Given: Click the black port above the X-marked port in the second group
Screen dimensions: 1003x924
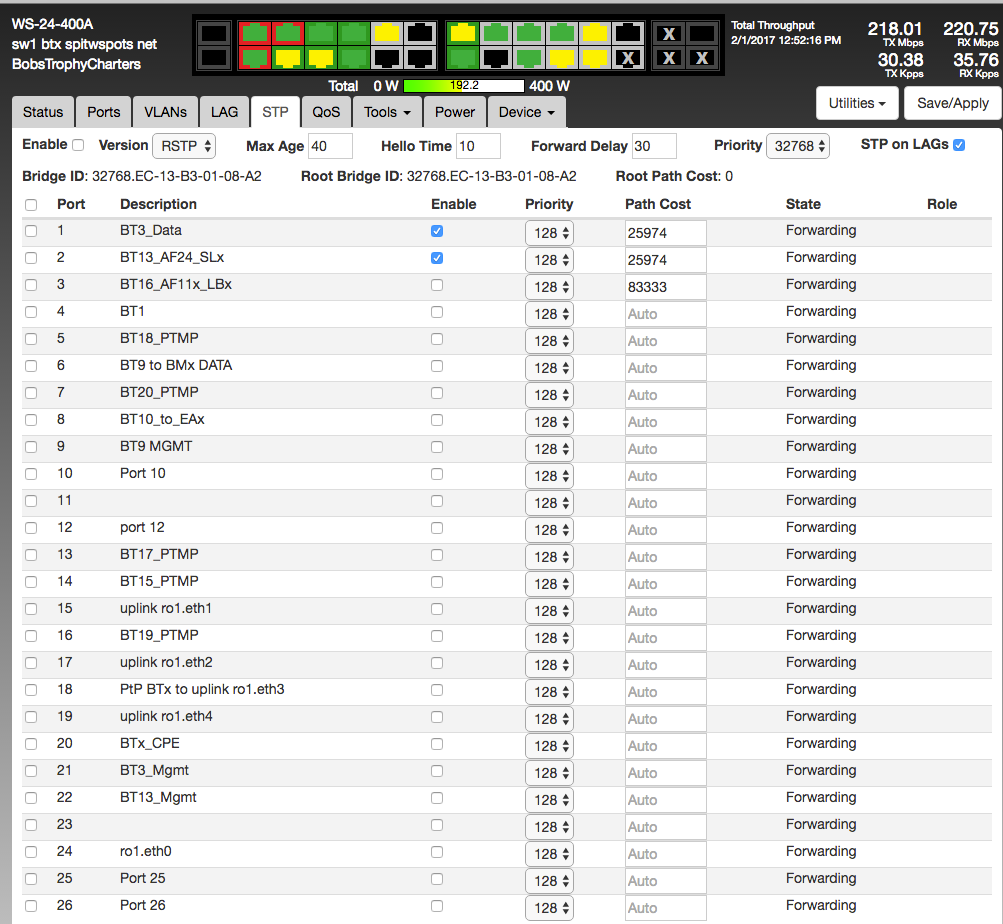Looking at the screenshot, I should coord(627,34).
